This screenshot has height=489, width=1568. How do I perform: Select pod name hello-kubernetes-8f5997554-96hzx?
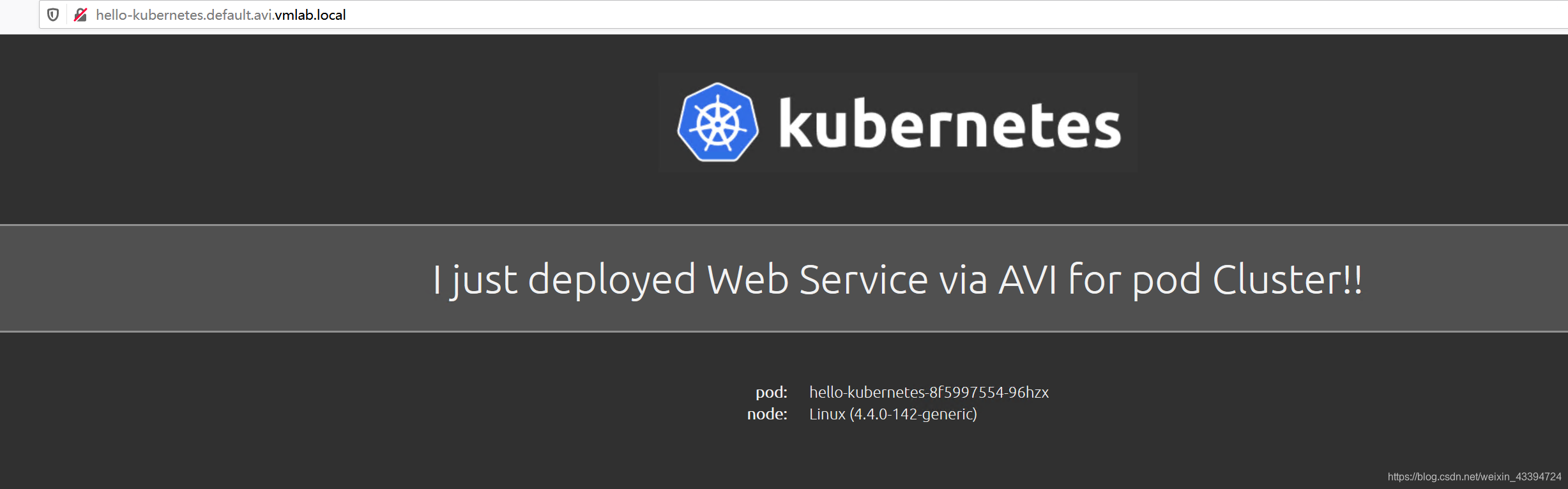coord(929,392)
